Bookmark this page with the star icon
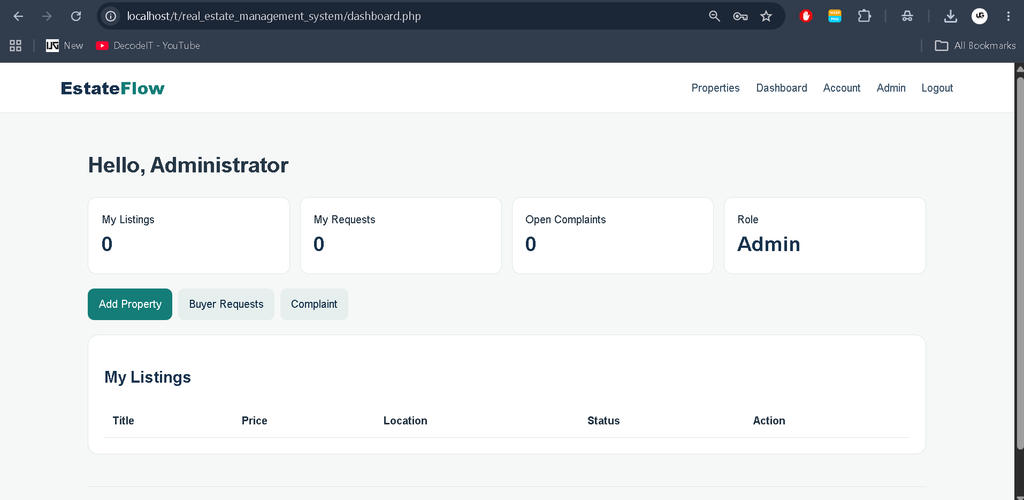1024x500 pixels. click(766, 16)
